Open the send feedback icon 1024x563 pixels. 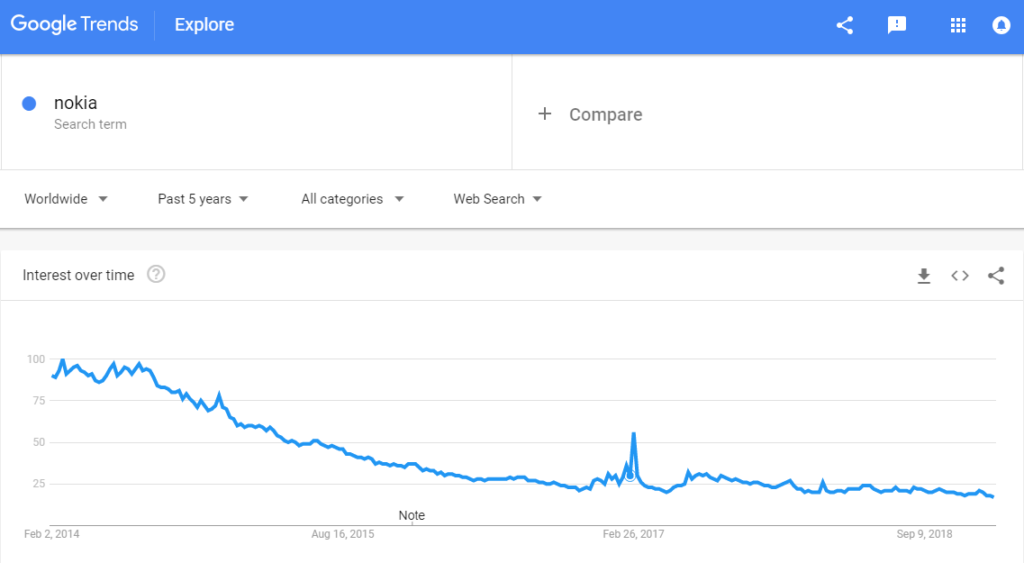(897, 25)
